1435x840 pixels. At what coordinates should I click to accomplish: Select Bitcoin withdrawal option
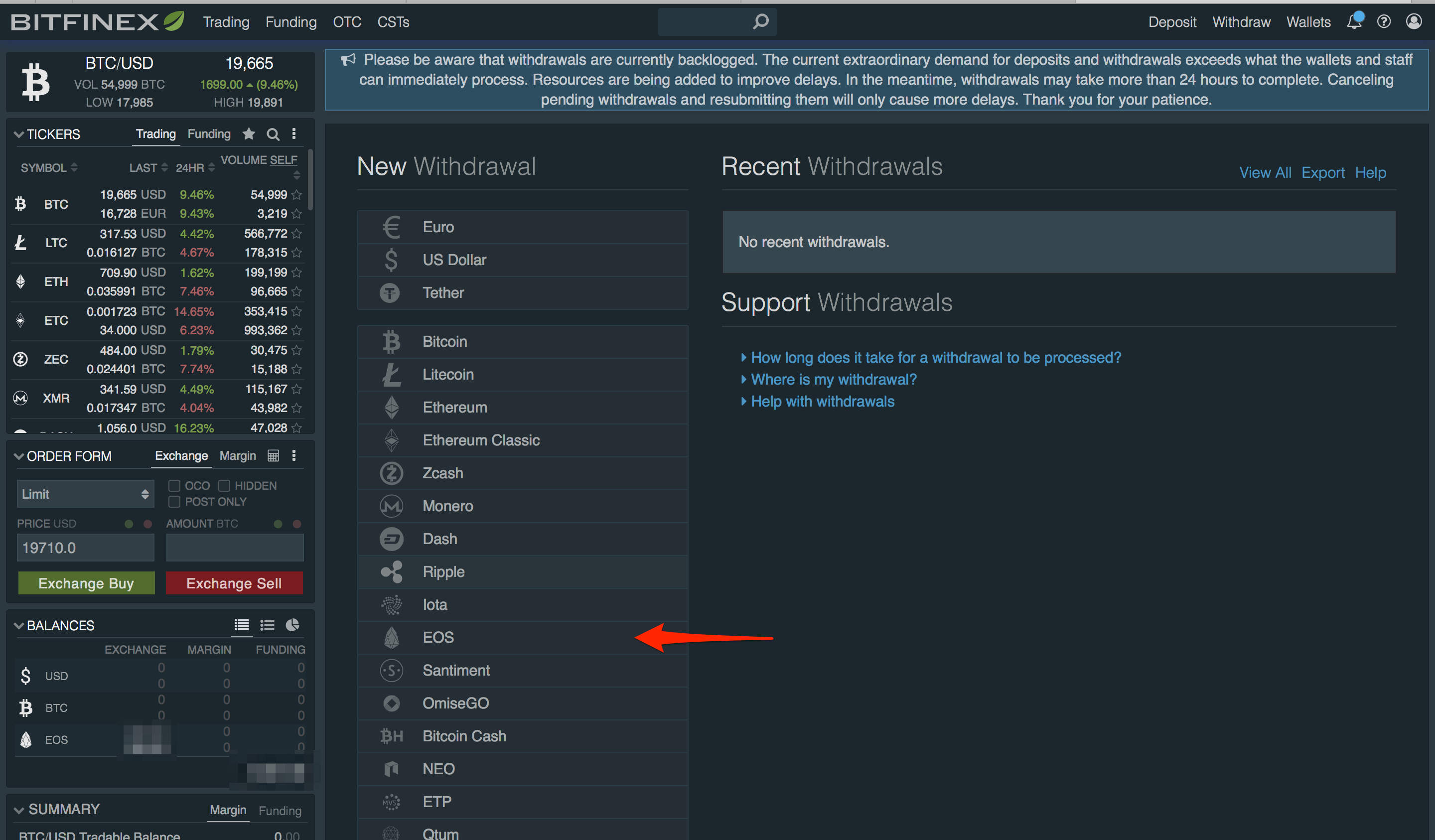click(x=523, y=342)
